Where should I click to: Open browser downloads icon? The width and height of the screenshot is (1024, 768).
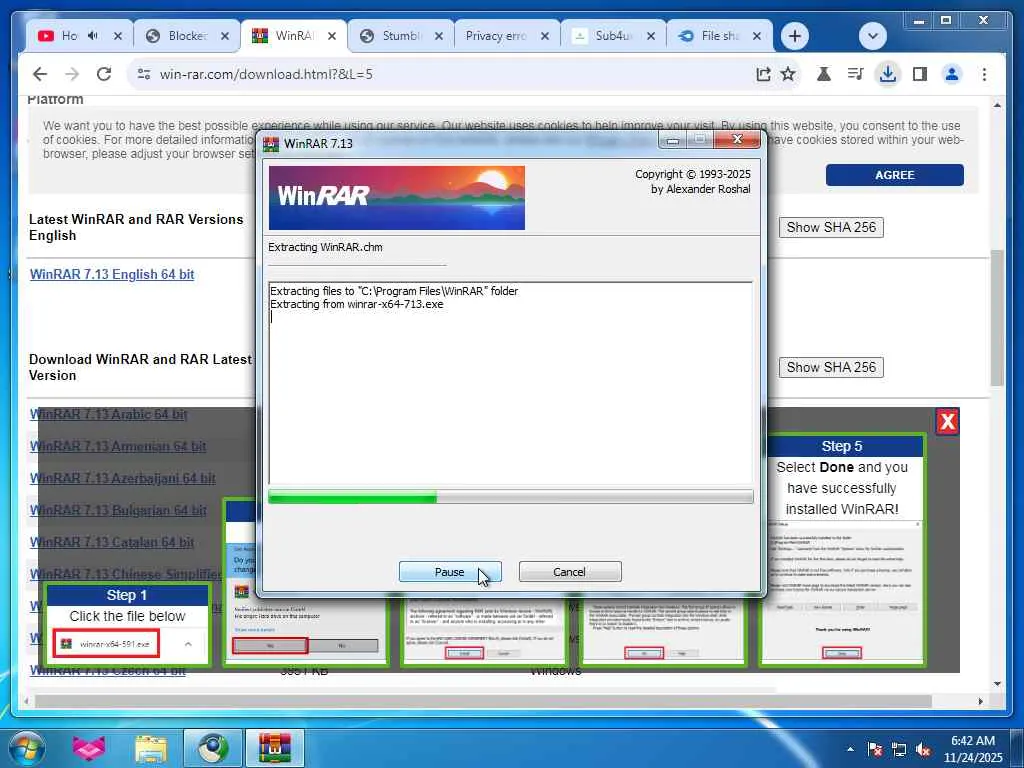tap(888, 74)
